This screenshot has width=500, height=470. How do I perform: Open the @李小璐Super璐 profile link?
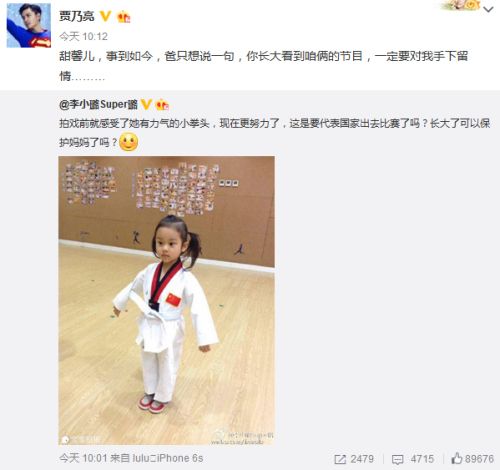(x=98, y=105)
